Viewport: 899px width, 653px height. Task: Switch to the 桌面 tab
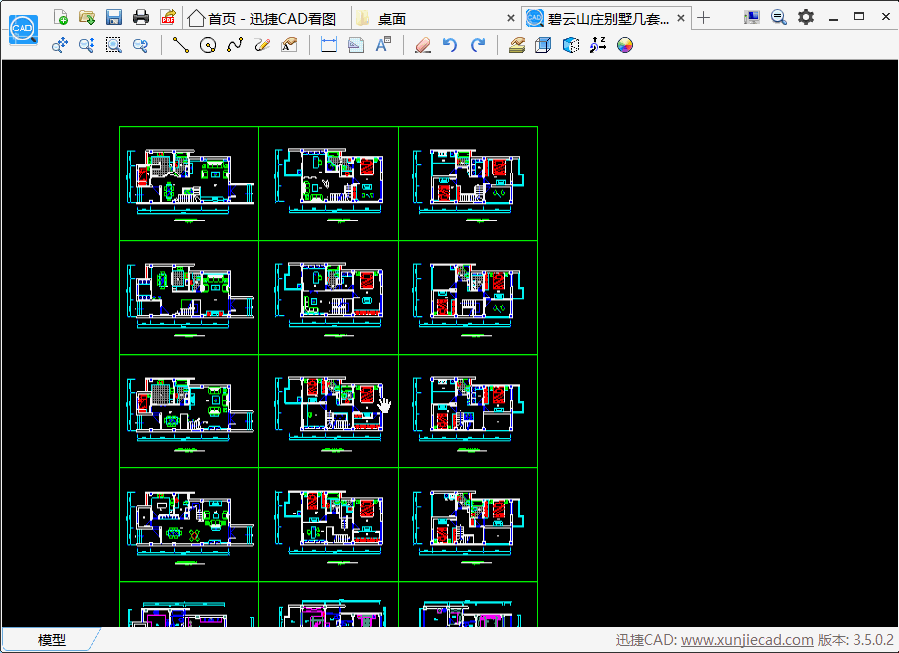392,19
